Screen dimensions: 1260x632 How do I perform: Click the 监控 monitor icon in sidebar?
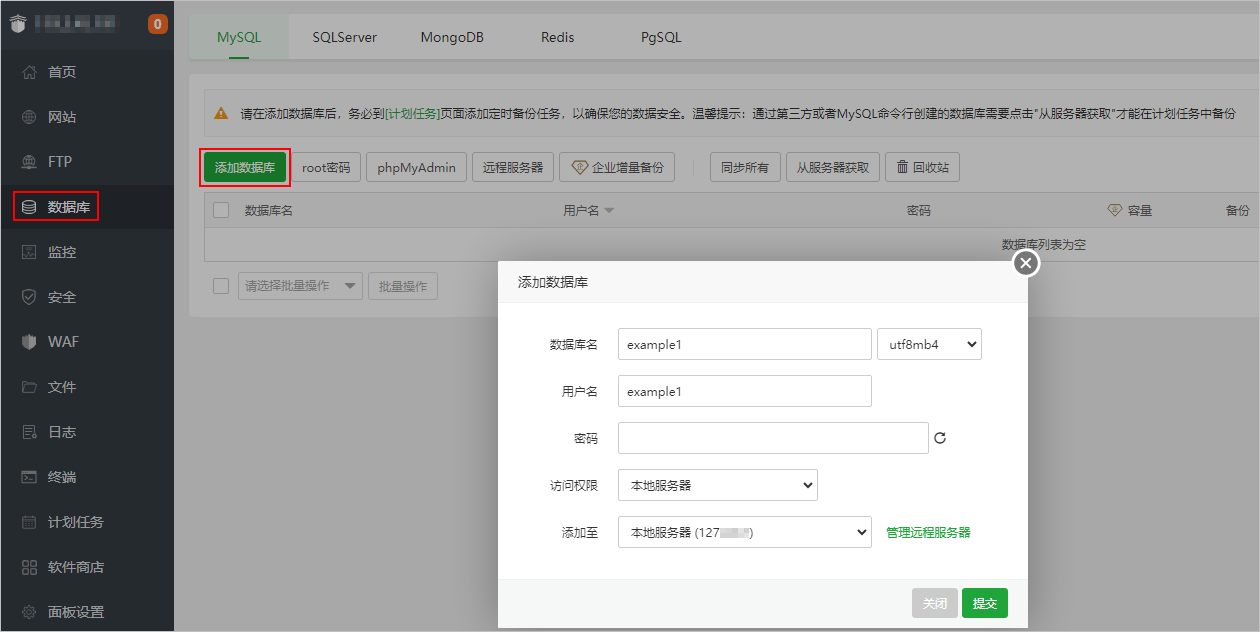(29, 252)
